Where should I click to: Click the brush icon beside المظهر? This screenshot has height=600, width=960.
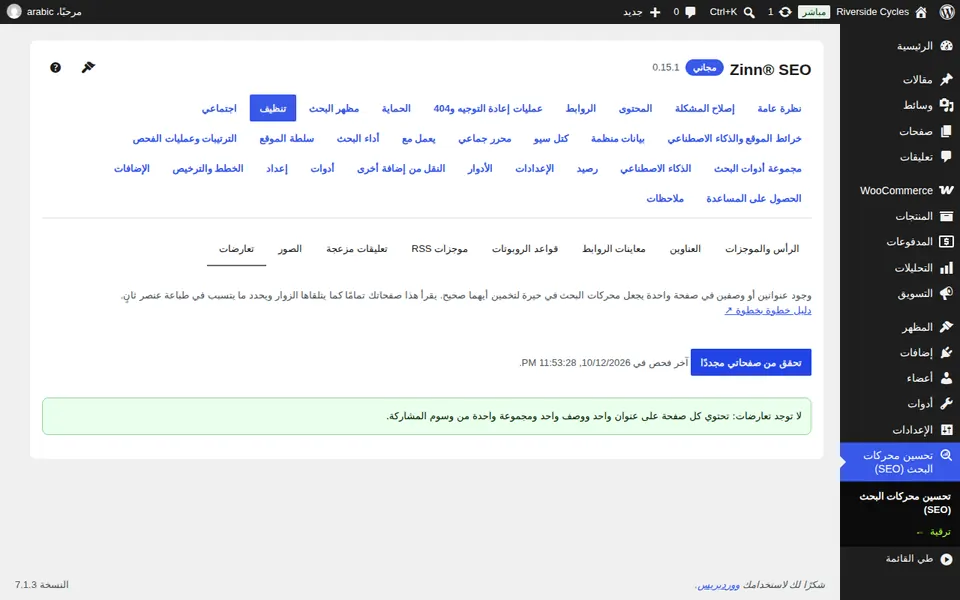[x=947, y=327]
